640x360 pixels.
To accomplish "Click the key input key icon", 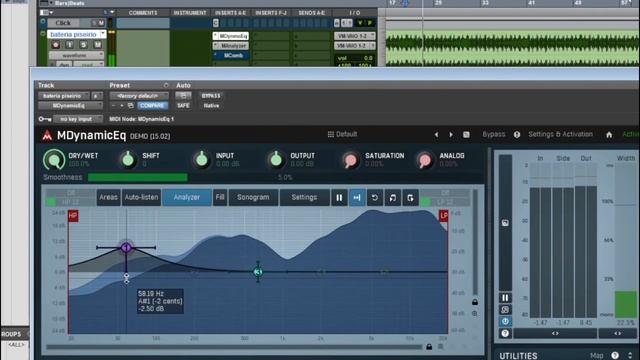I will coord(44,119).
